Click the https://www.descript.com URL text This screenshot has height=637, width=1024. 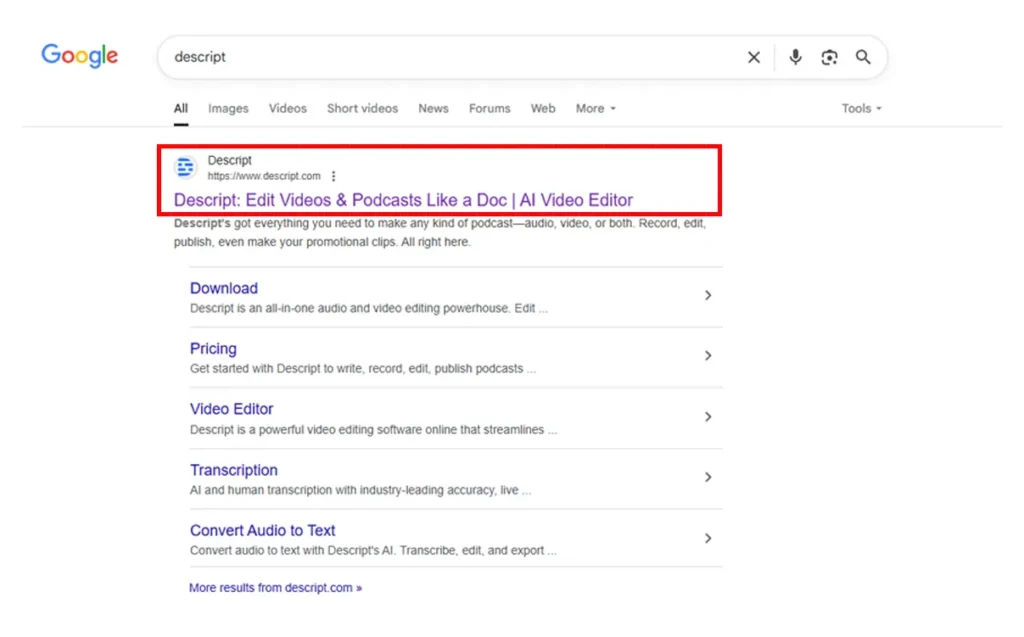tap(264, 176)
